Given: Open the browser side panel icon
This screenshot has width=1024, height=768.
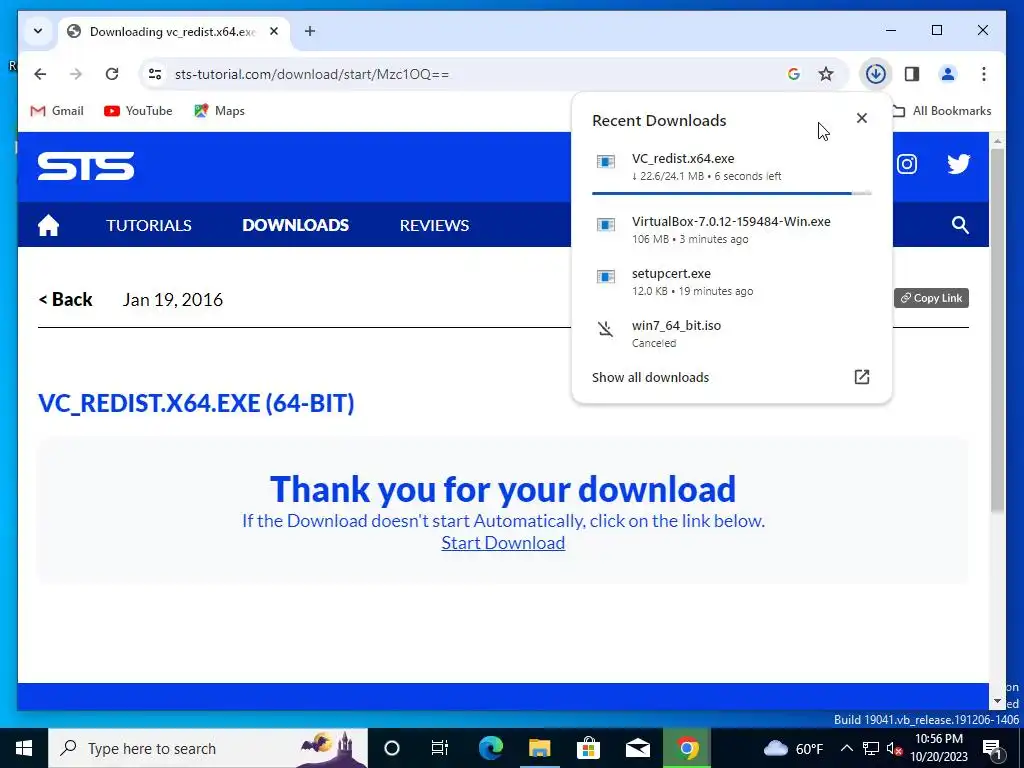Looking at the screenshot, I should (x=912, y=74).
